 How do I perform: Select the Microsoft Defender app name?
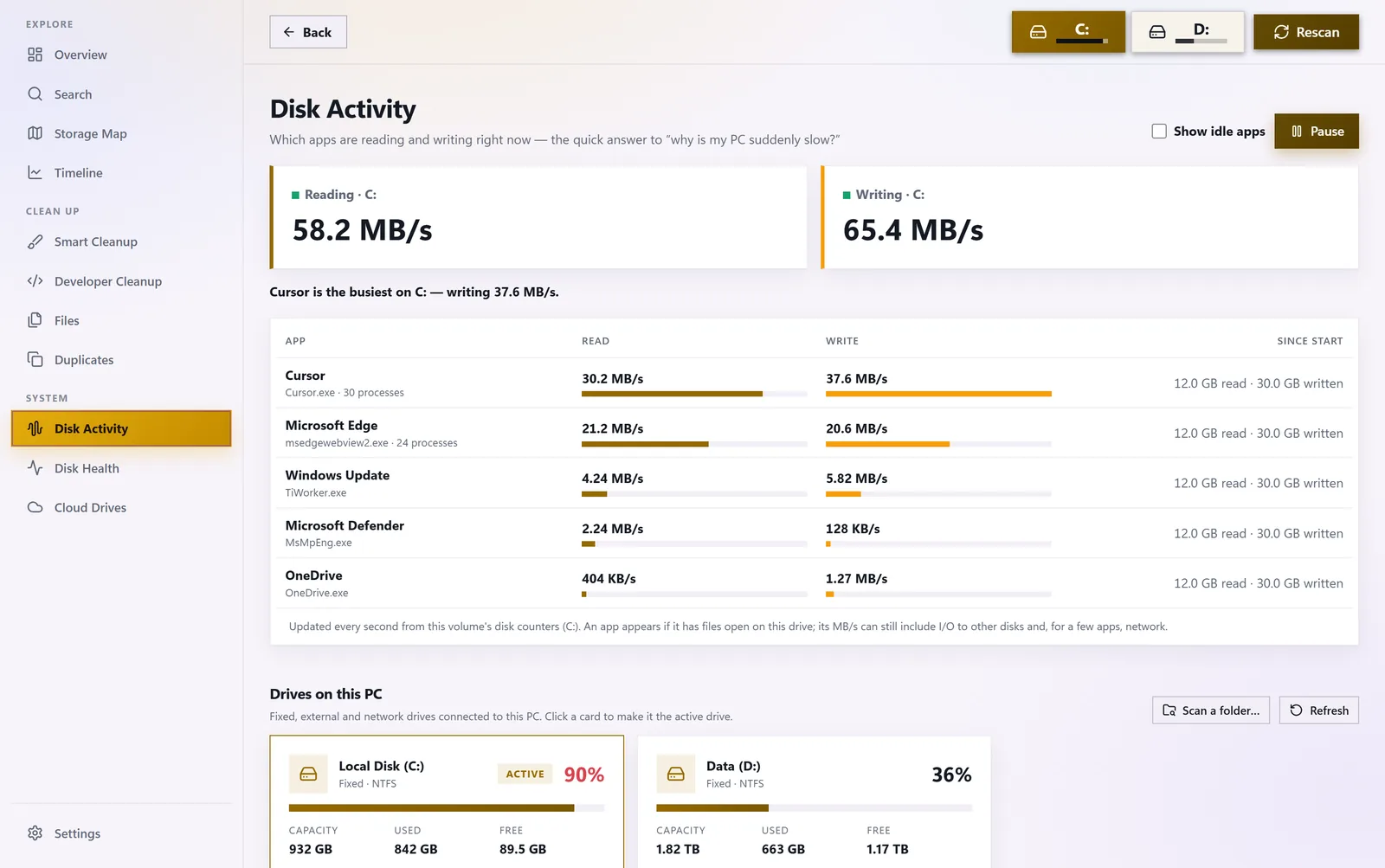[x=345, y=525]
